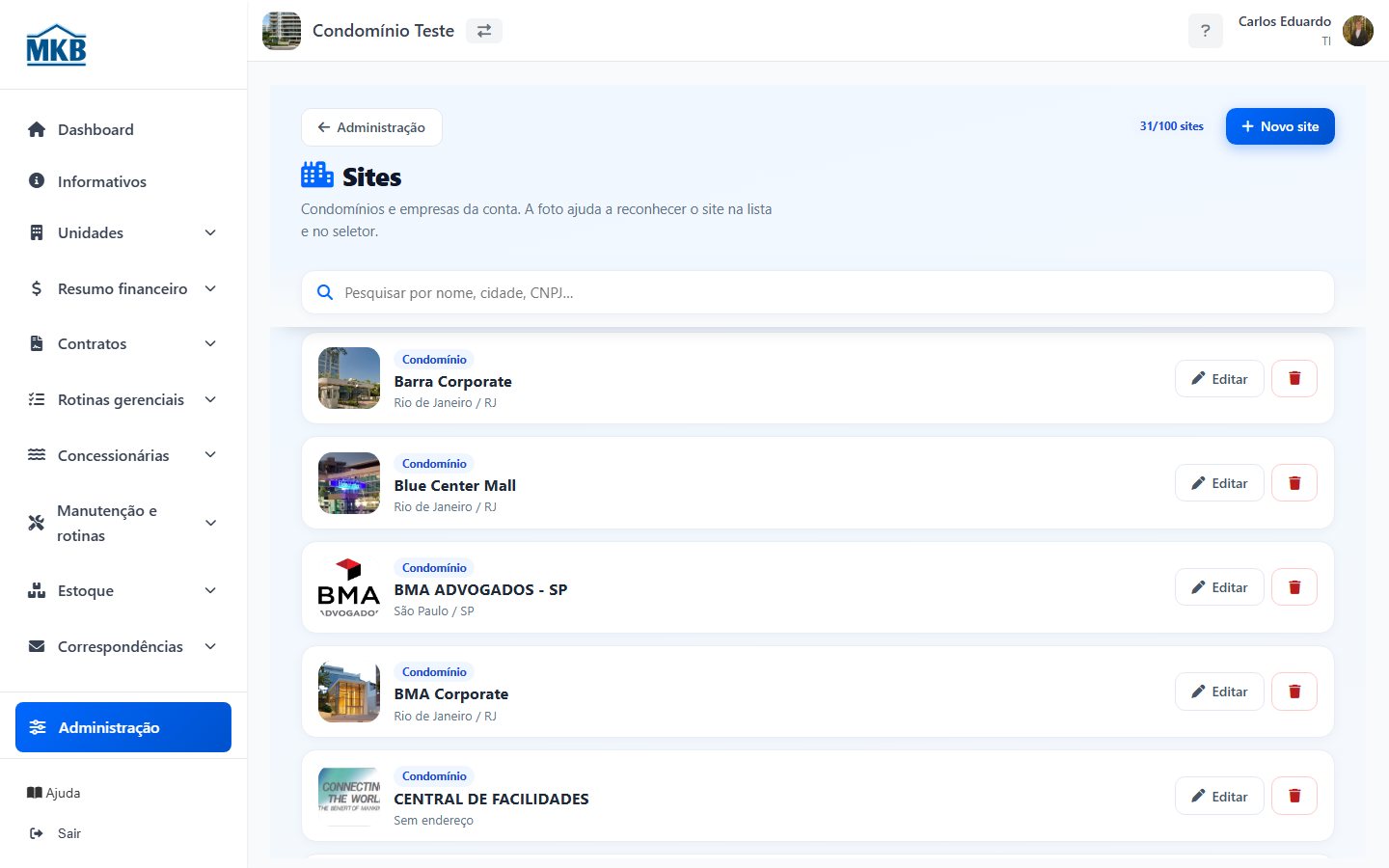This screenshot has width=1389, height=868.
Task: Select Administração in the sidebar
Action: point(123,727)
